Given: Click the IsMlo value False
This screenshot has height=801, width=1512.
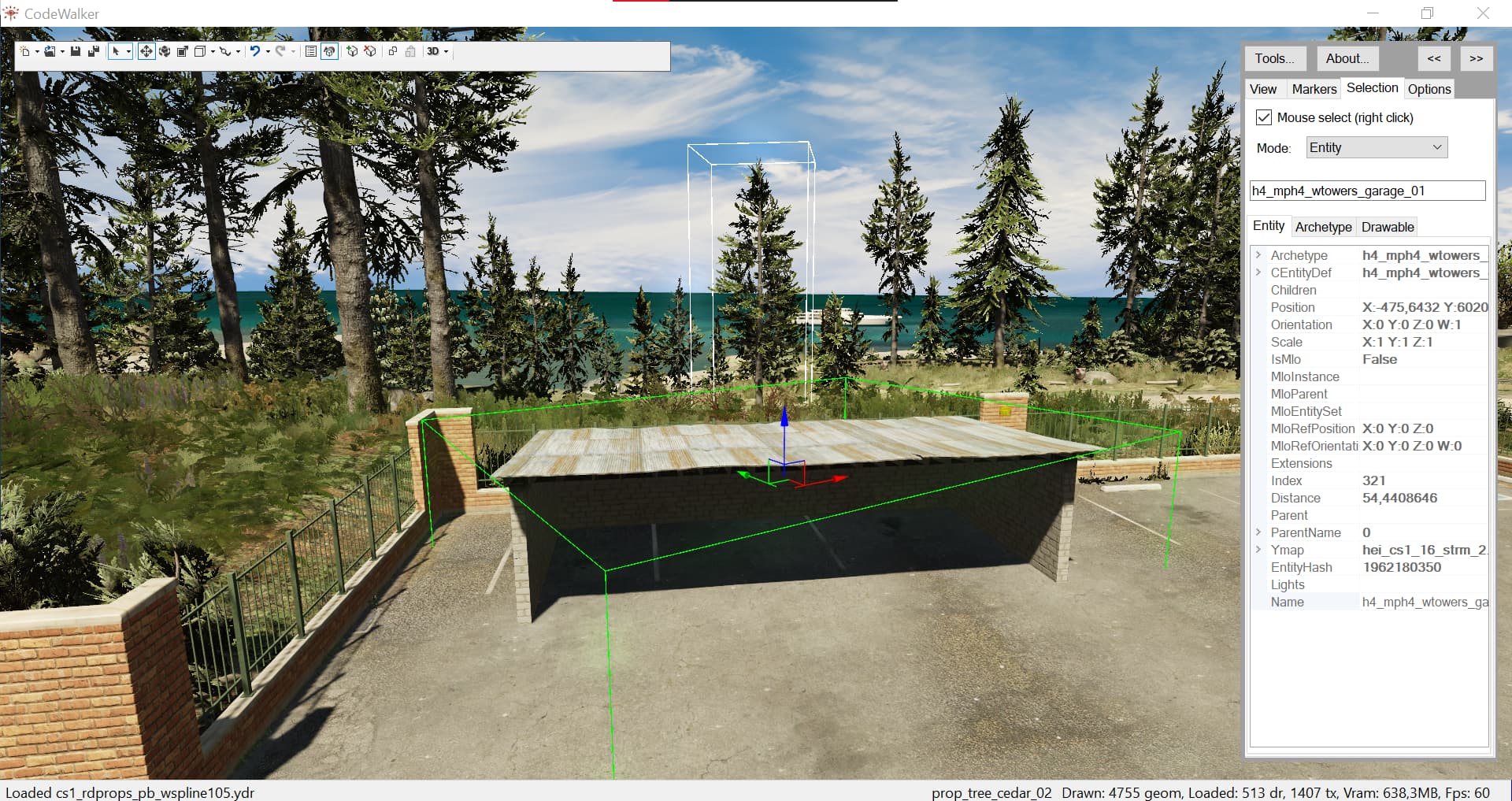Looking at the screenshot, I should (1380, 359).
